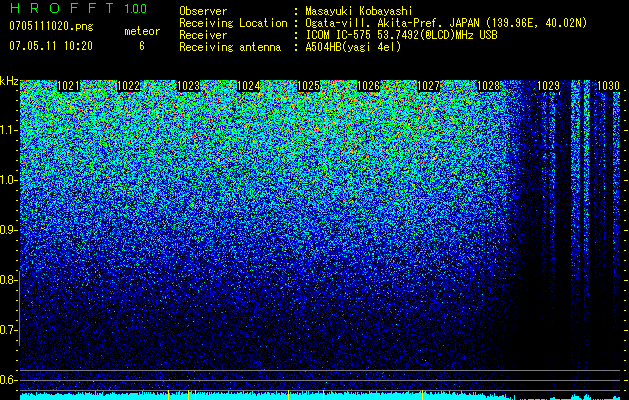Click the 1026 time marker
Viewport: 629px width, 400px height.
(368, 86)
